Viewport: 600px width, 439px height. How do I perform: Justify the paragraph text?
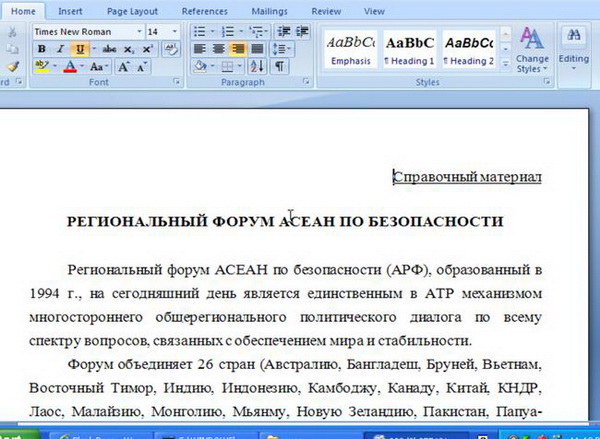(x=258, y=49)
